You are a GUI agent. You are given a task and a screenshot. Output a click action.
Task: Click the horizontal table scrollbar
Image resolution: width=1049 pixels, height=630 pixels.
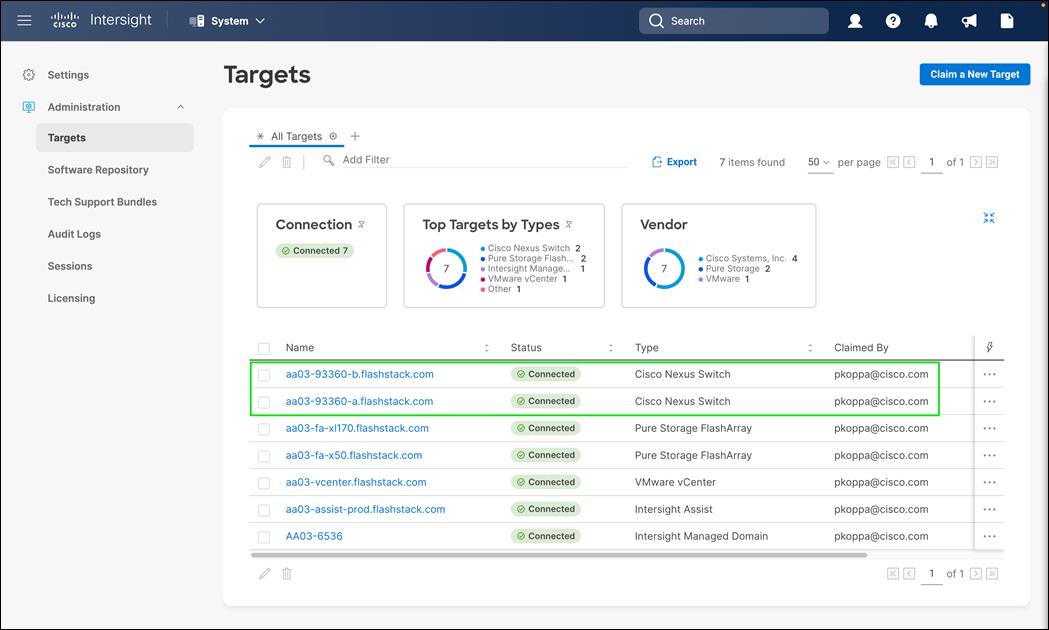[x=559, y=554]
